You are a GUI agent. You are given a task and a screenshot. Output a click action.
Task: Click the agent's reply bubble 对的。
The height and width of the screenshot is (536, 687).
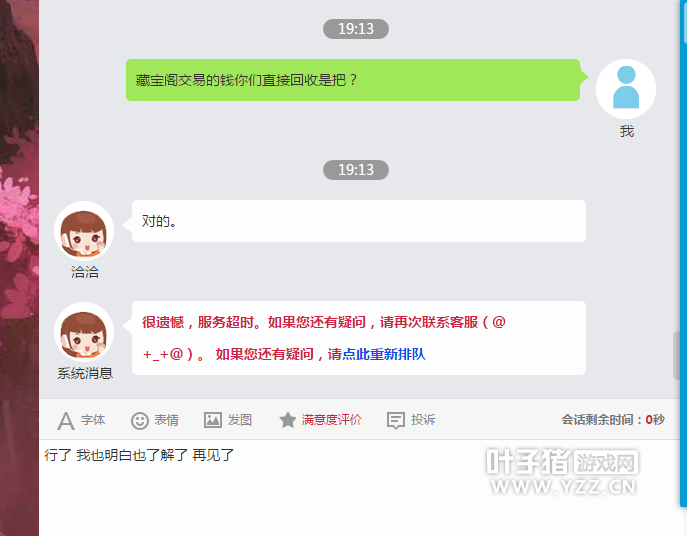coord(359,221)
